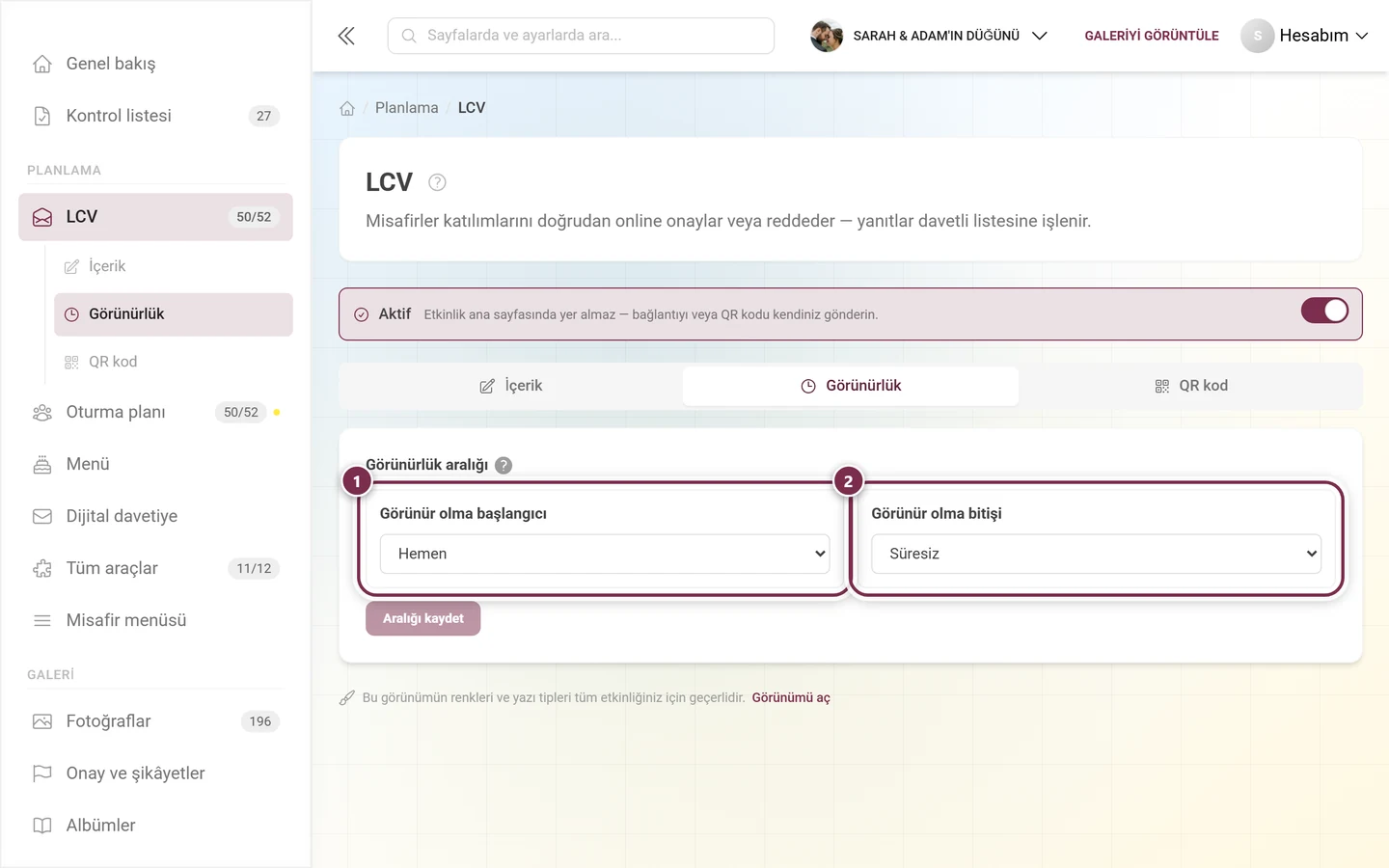The height and width of the screenshot is (868, 1389).
Task: Open Görünür olma başlangıcı dropdown
Action: [x=605, y=554]
